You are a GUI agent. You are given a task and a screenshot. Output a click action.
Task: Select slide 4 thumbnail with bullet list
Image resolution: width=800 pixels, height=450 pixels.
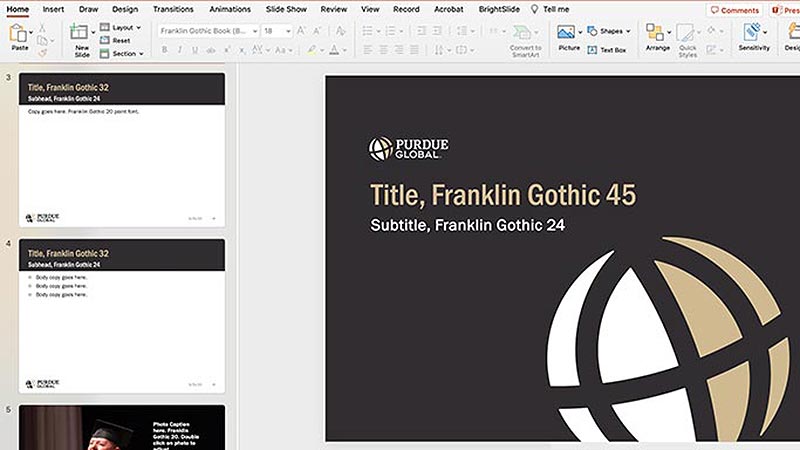pos(122,316)
